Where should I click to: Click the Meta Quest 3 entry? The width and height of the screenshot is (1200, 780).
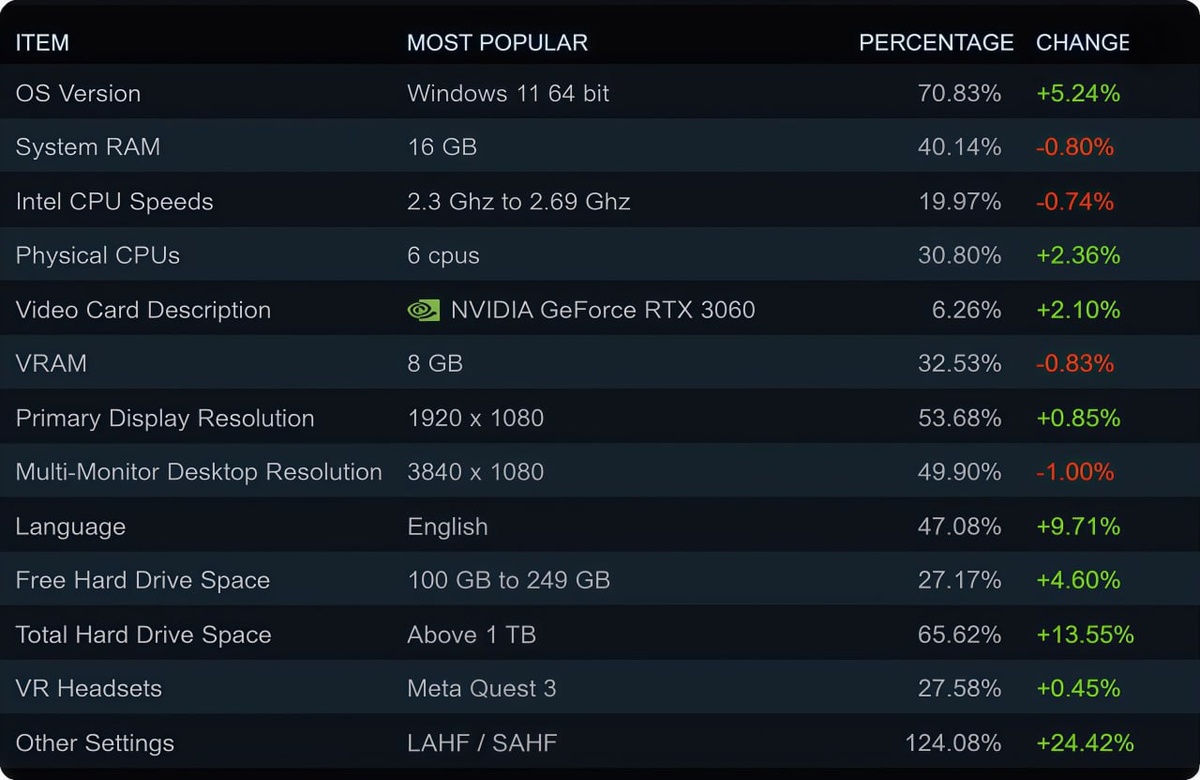point(481,689)
